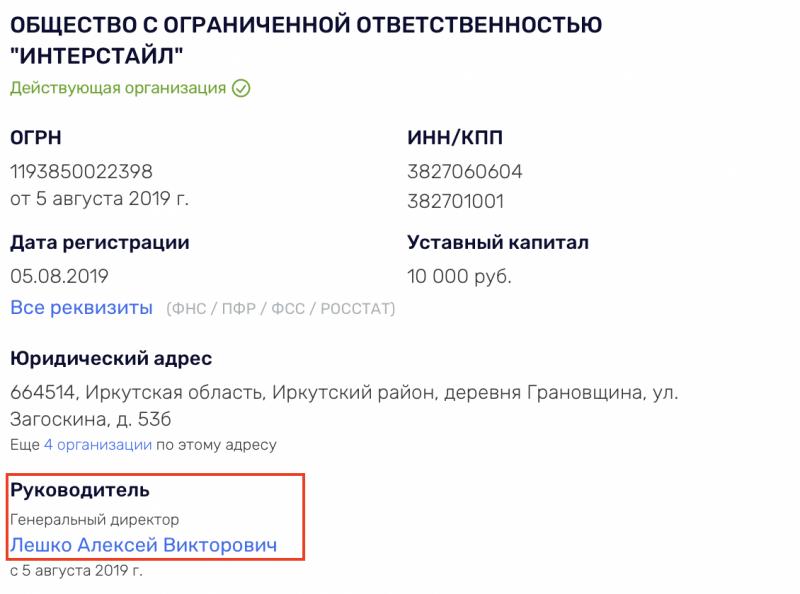Click the legal address text with 664514
The height and width of the screenshot is (594, 800).
point(344,406)
